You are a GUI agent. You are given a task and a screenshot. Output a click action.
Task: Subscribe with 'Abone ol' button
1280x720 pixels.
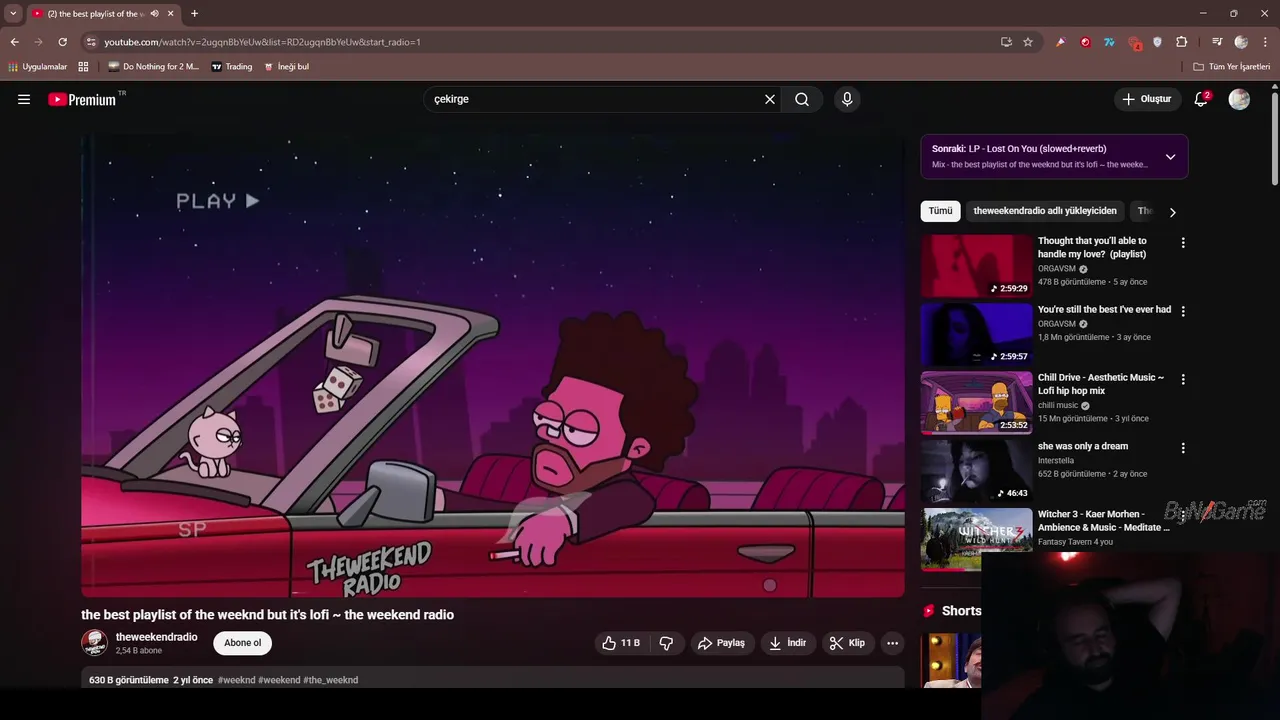click(x=243, y=643)
